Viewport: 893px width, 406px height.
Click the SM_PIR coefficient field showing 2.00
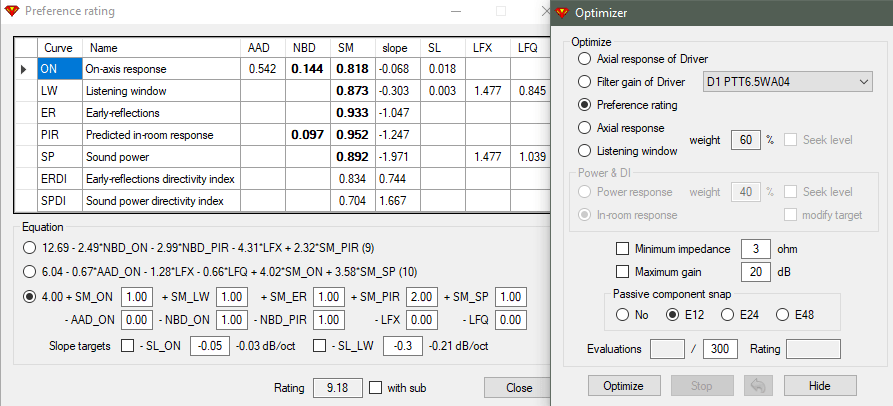423,297
